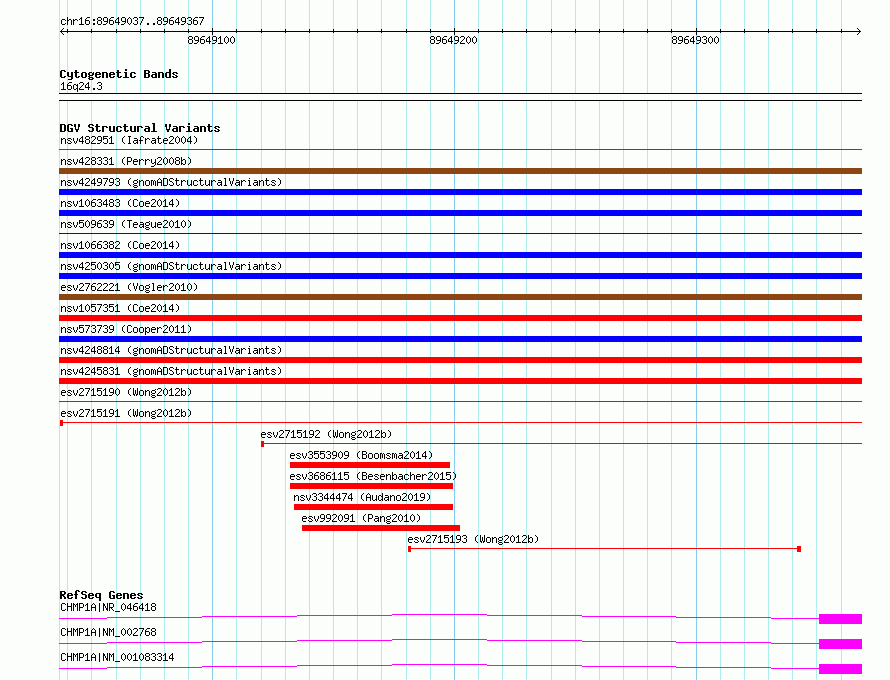Click the red start marker of esv2715191
890x680 pixels.
point(61,423)
